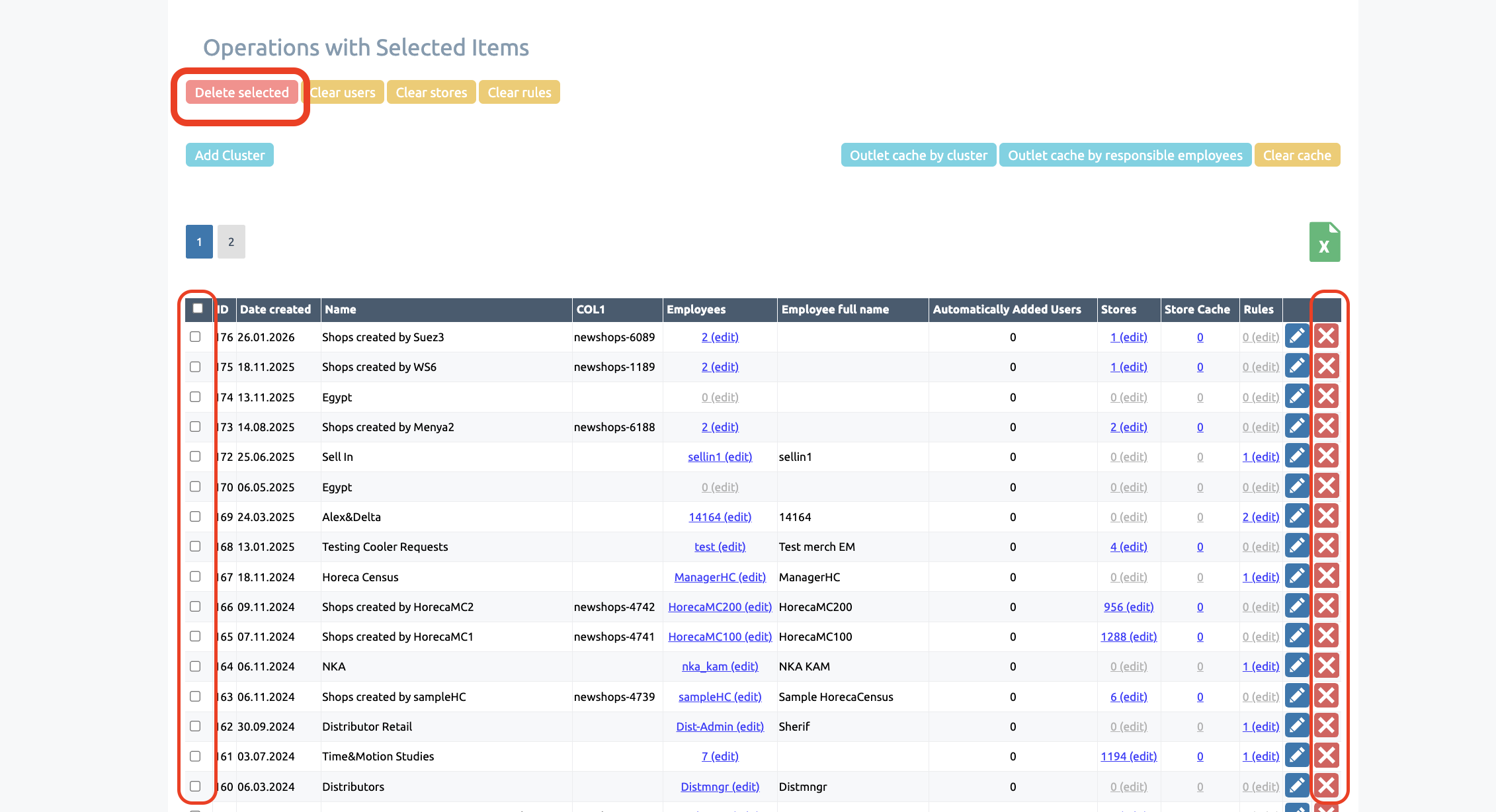Delete the Distributors cluster via red X
1496x812 pixels.
pyautogui.click(x=1326, y=786)
